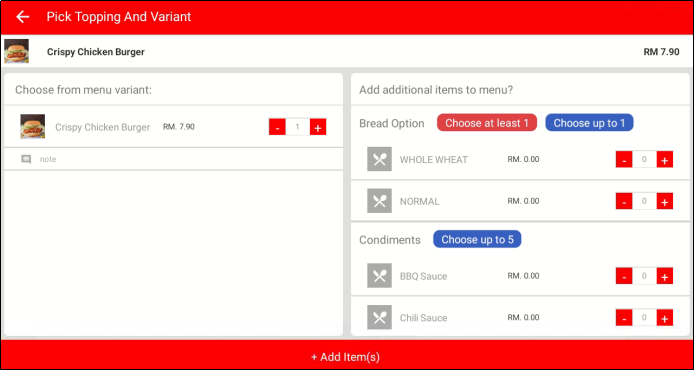This screenshot has height=371, width=695.
Task: Click 'Add additional items to menu?' heading
Action: [436, 90]
